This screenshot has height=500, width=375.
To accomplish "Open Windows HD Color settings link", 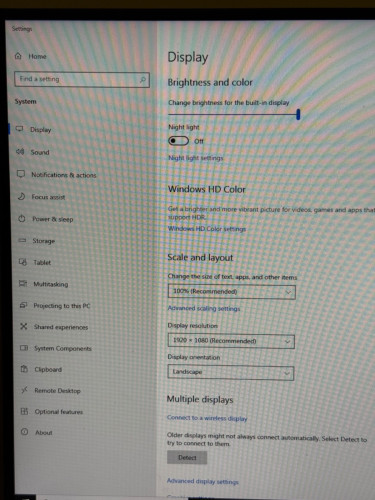I will 207,229.
